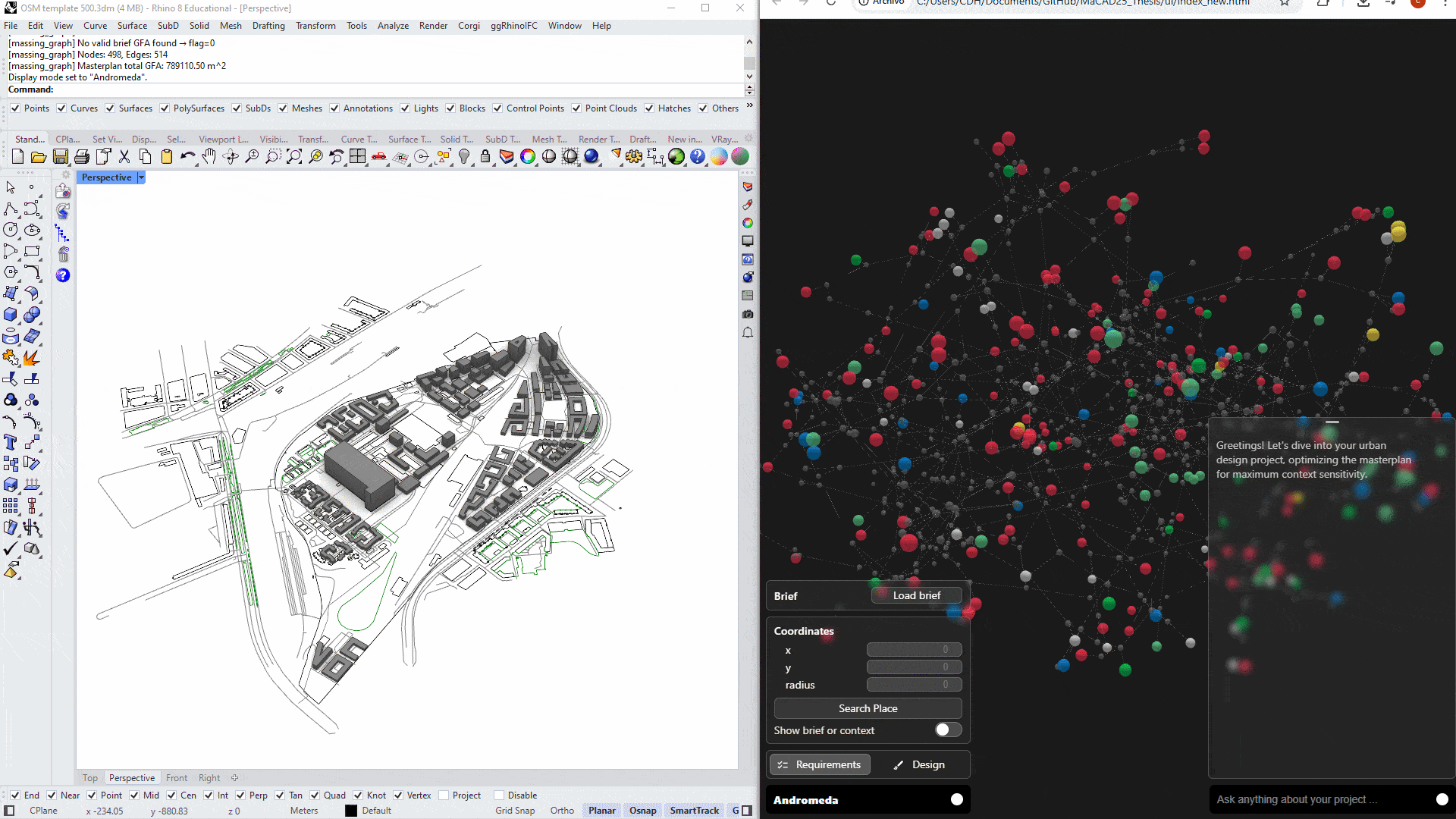Click the light bulb Hide icon

click(464, 157)
